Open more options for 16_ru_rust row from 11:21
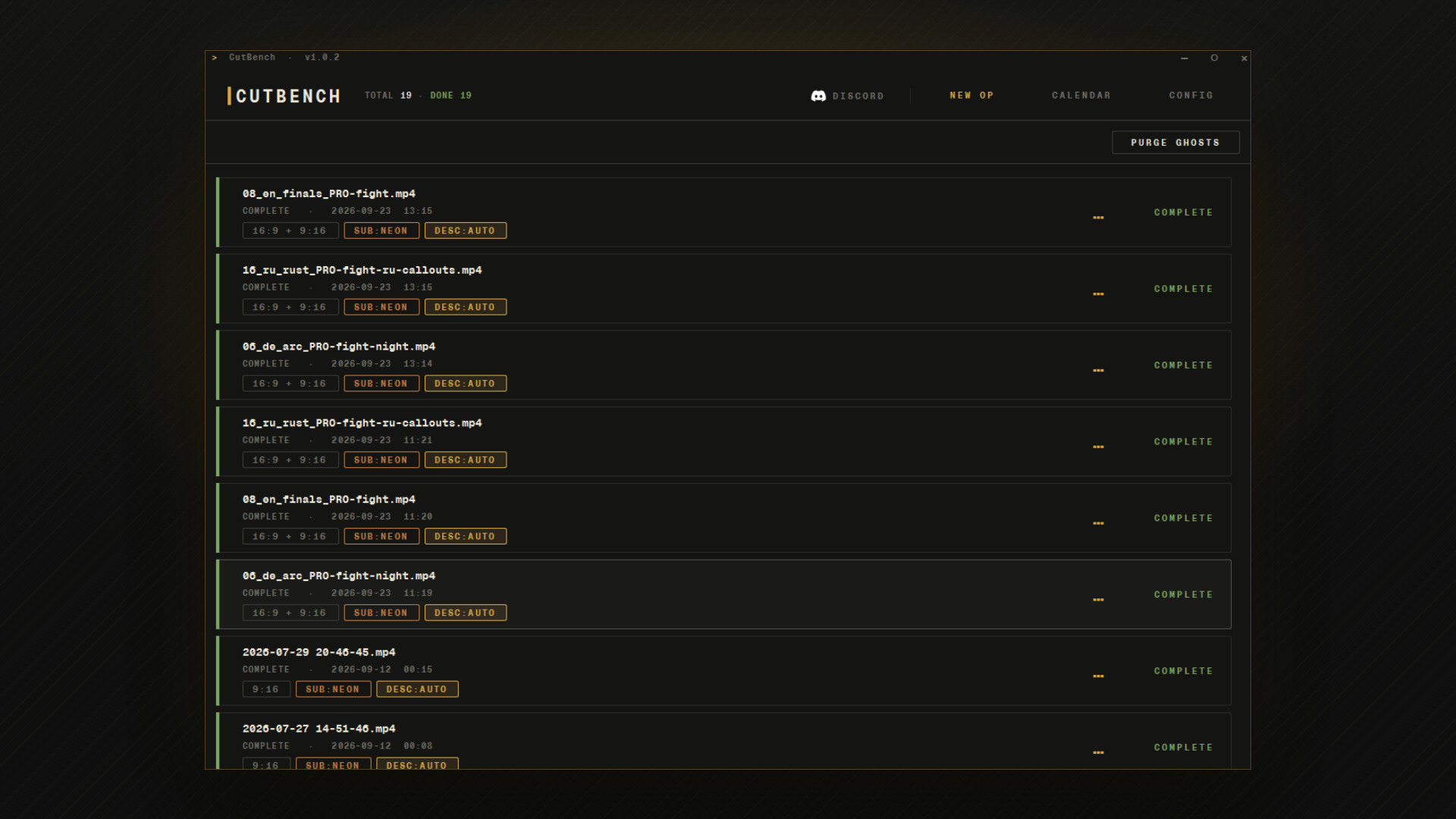This screenshot has width=1456, height=819. point(1098,447)
